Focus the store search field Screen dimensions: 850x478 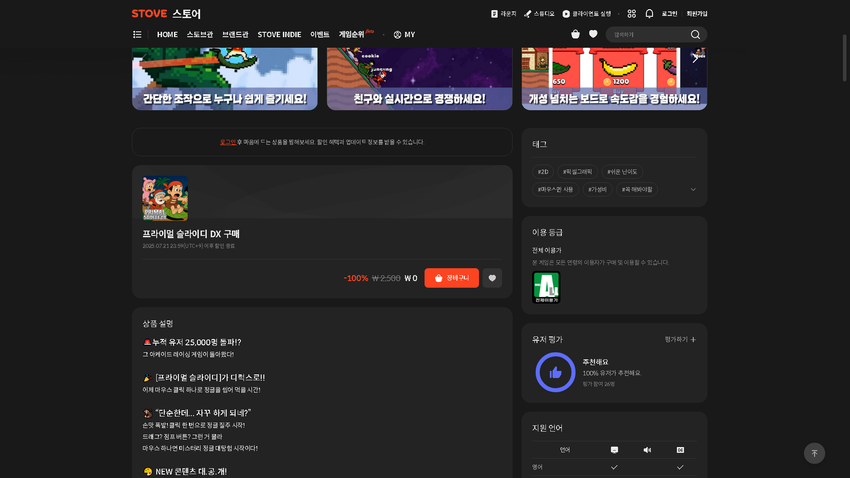point(649,34)
